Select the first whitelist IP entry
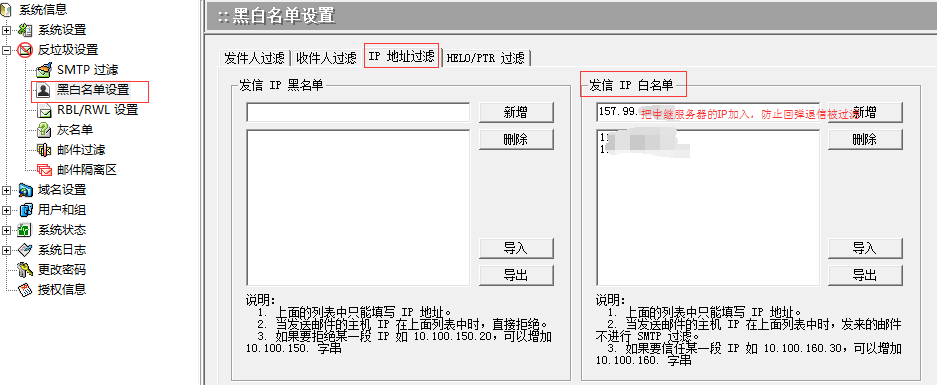 coord(639,138)
